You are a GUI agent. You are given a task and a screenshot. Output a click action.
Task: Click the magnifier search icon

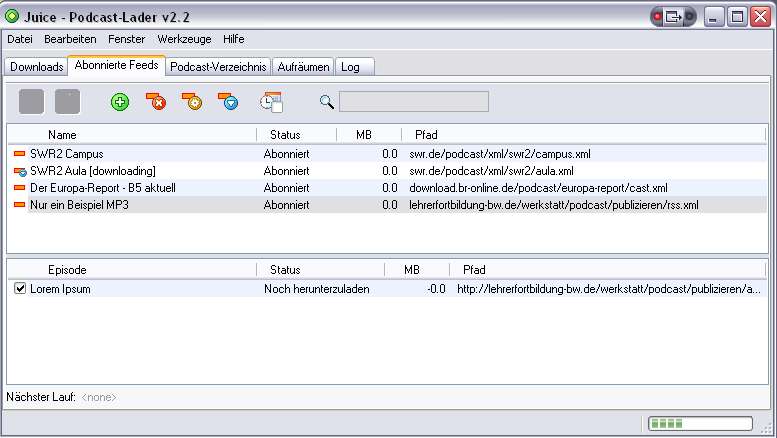tap(326, 101)
